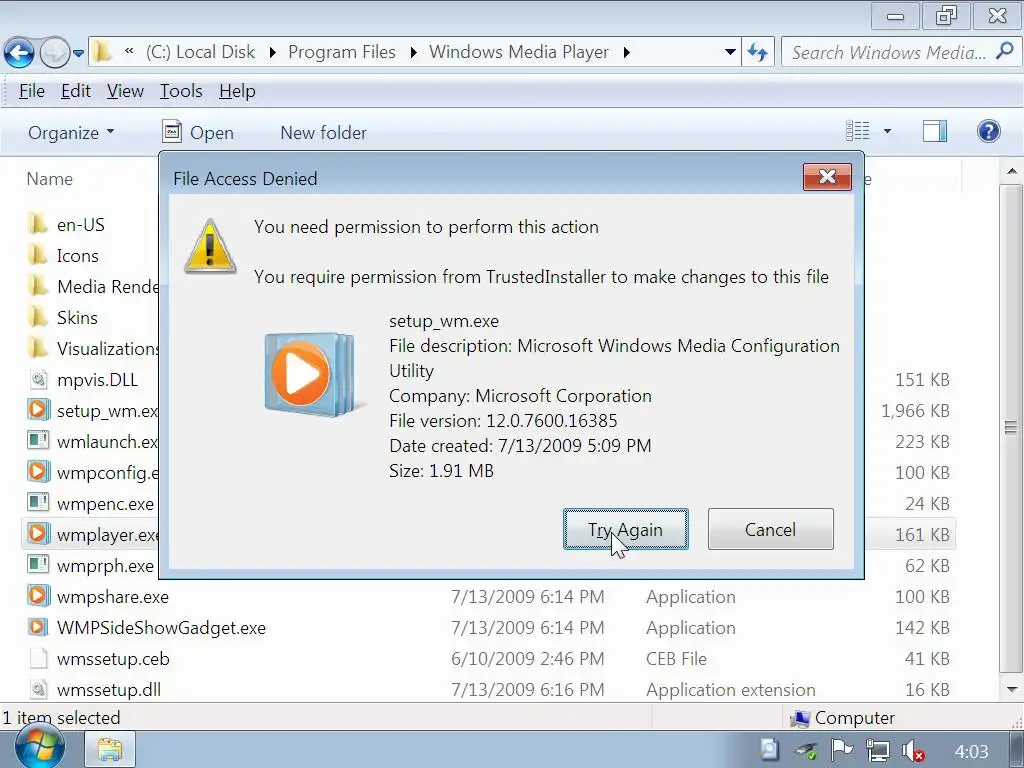
Task: Click the vertical scrollbar thumb
Action: [x=1012, y=428]
